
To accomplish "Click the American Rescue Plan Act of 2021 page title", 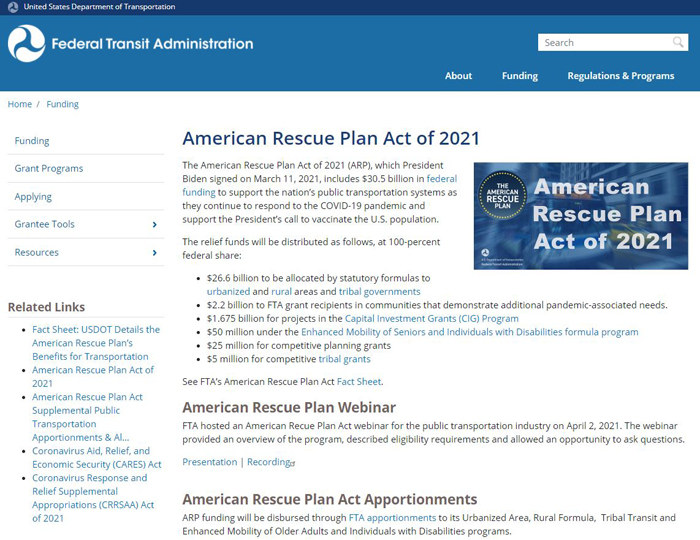I will (331, 138).
